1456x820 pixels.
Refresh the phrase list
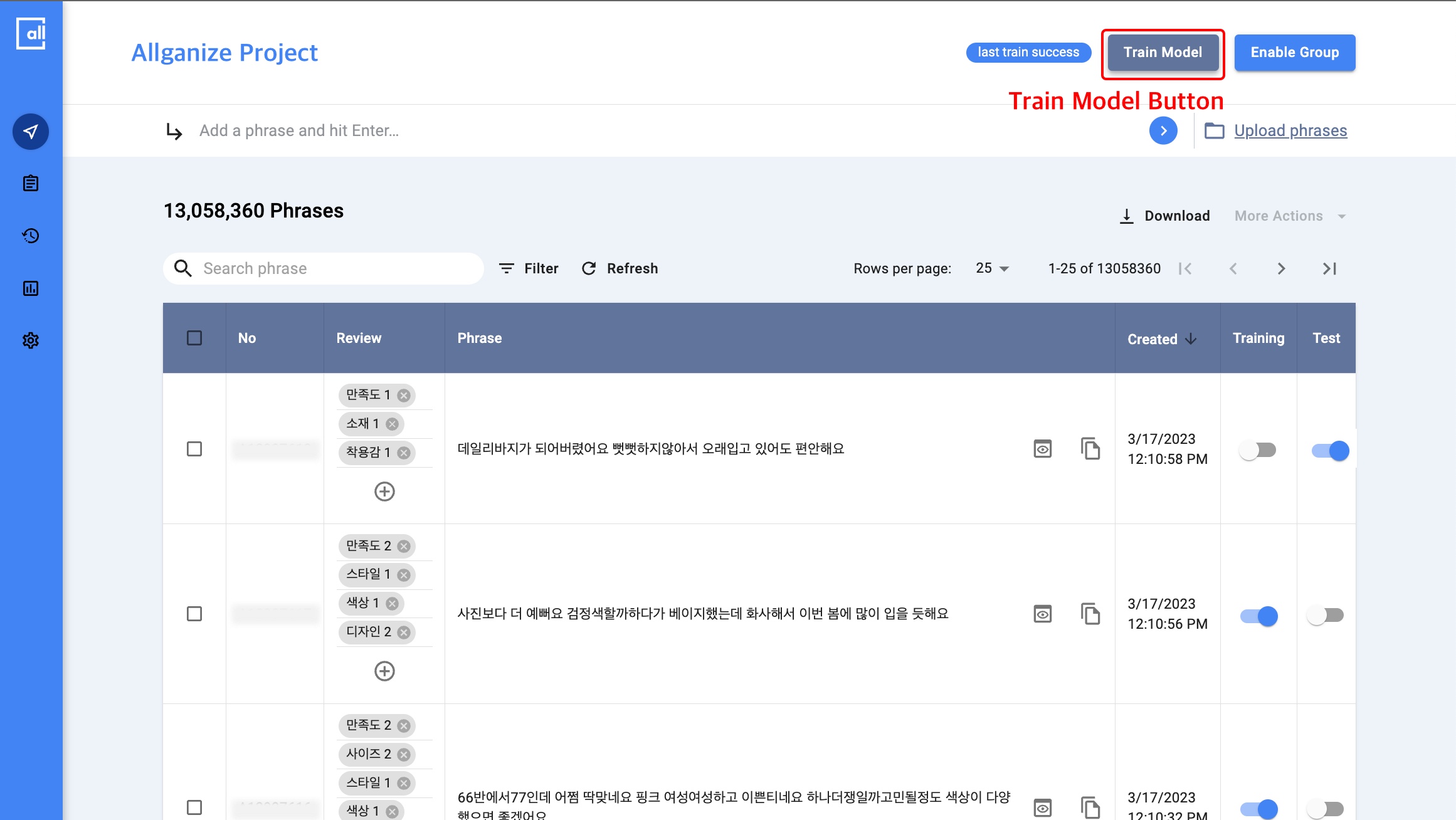point(620,268)
